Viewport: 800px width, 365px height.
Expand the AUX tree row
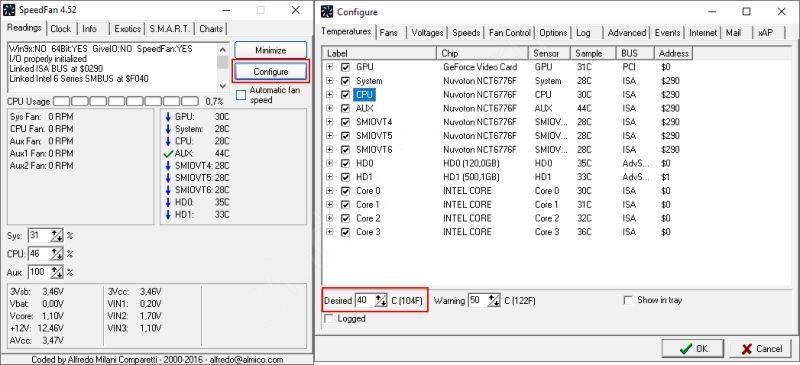tap(330, 108)
